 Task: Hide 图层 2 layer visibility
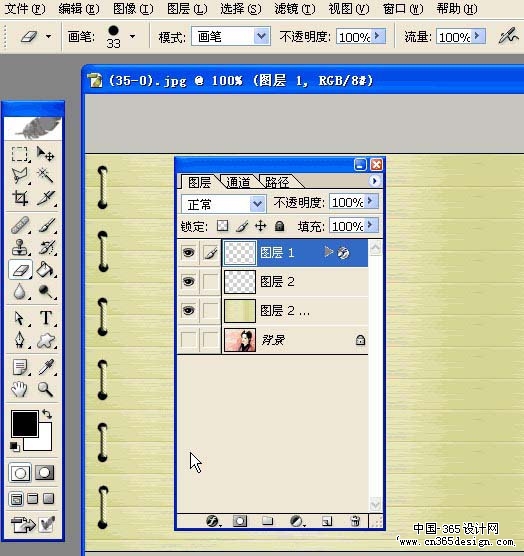[189, 282]
